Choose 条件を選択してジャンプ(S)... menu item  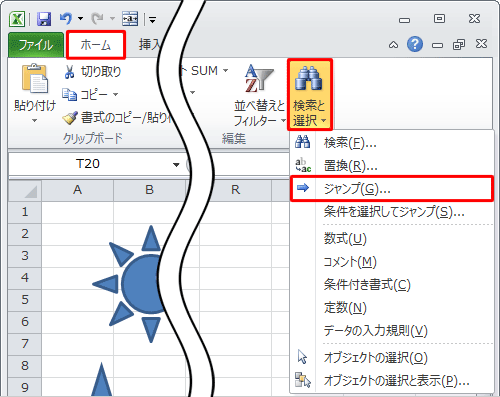tap(392, 211)
